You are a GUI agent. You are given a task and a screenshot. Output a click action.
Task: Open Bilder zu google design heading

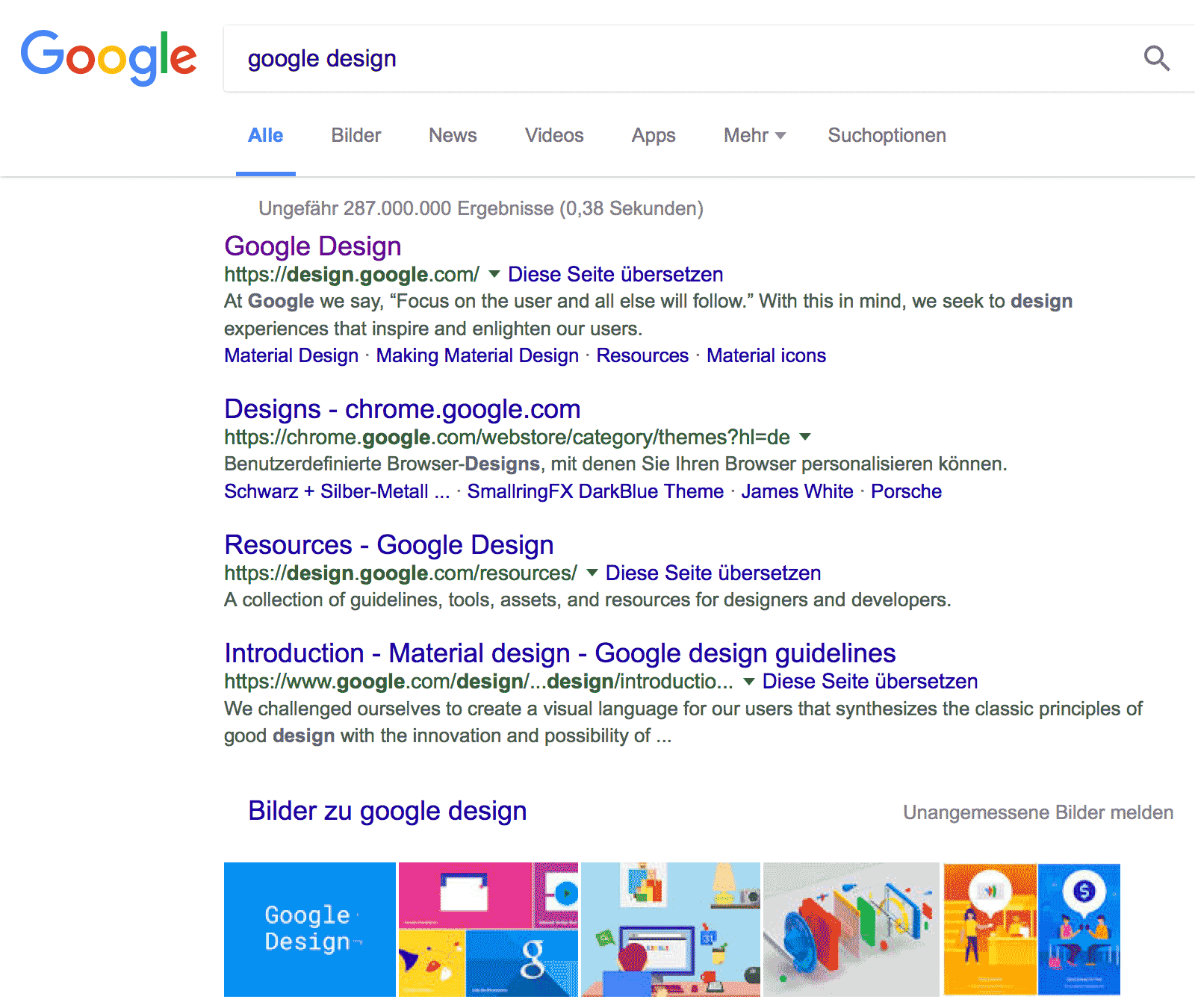(x=388, y=811)
